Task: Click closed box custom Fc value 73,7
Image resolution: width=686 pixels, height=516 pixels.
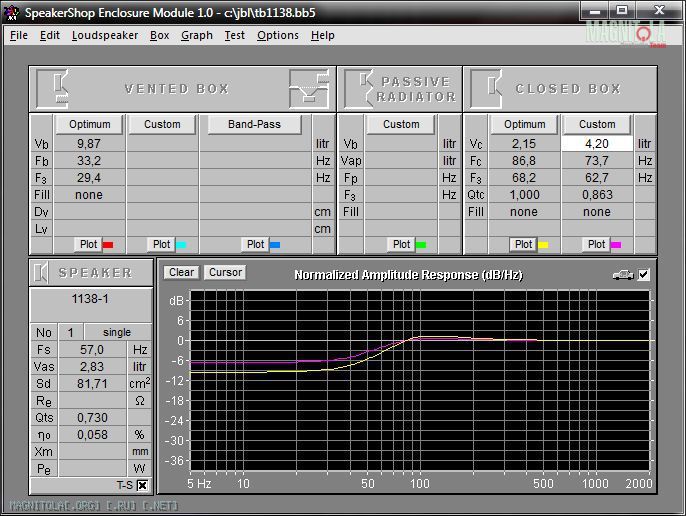Action: coord(597,161)
